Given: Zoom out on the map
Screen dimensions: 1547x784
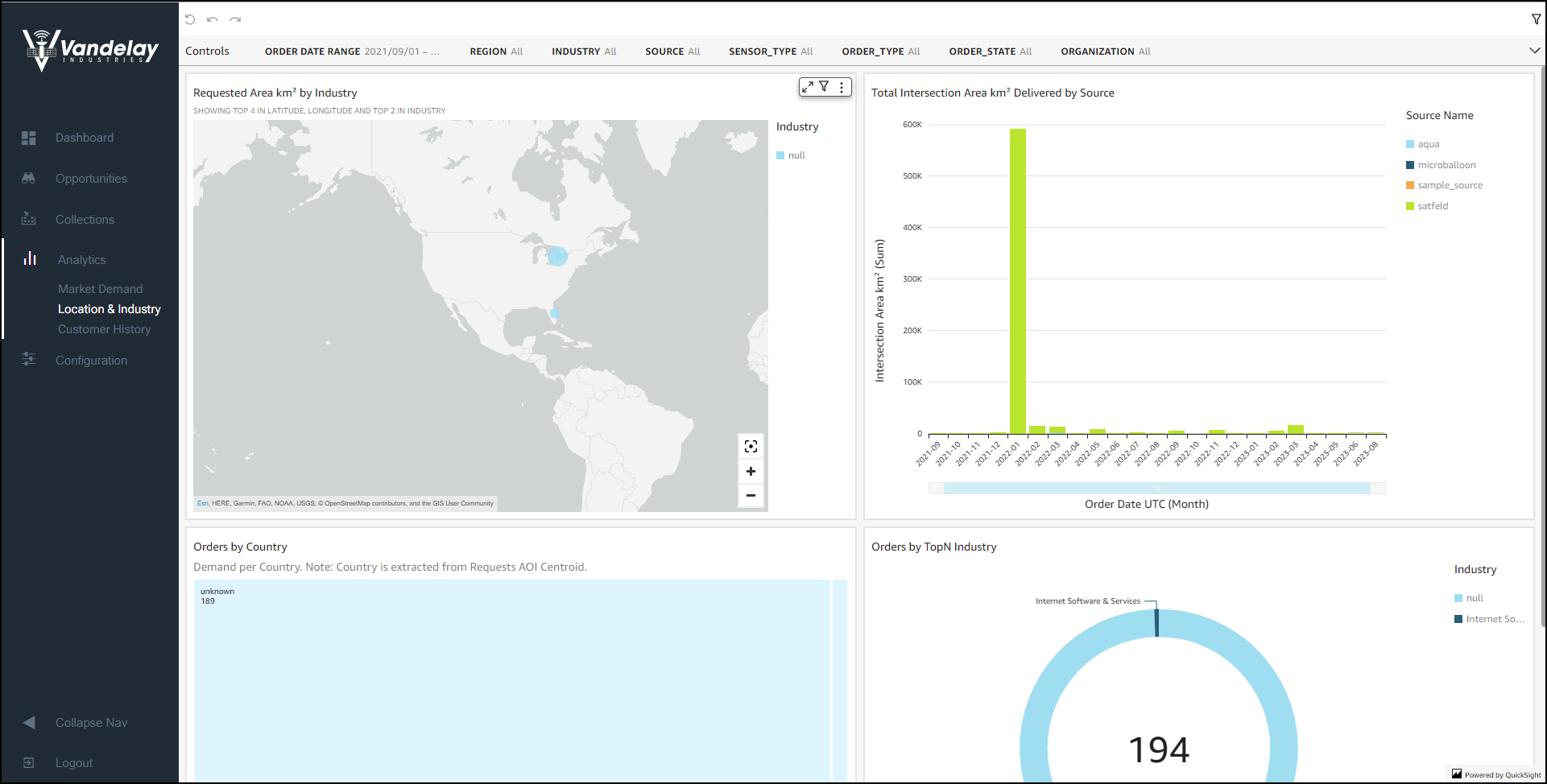Looking at the screenshot, I should click(751, 495).
